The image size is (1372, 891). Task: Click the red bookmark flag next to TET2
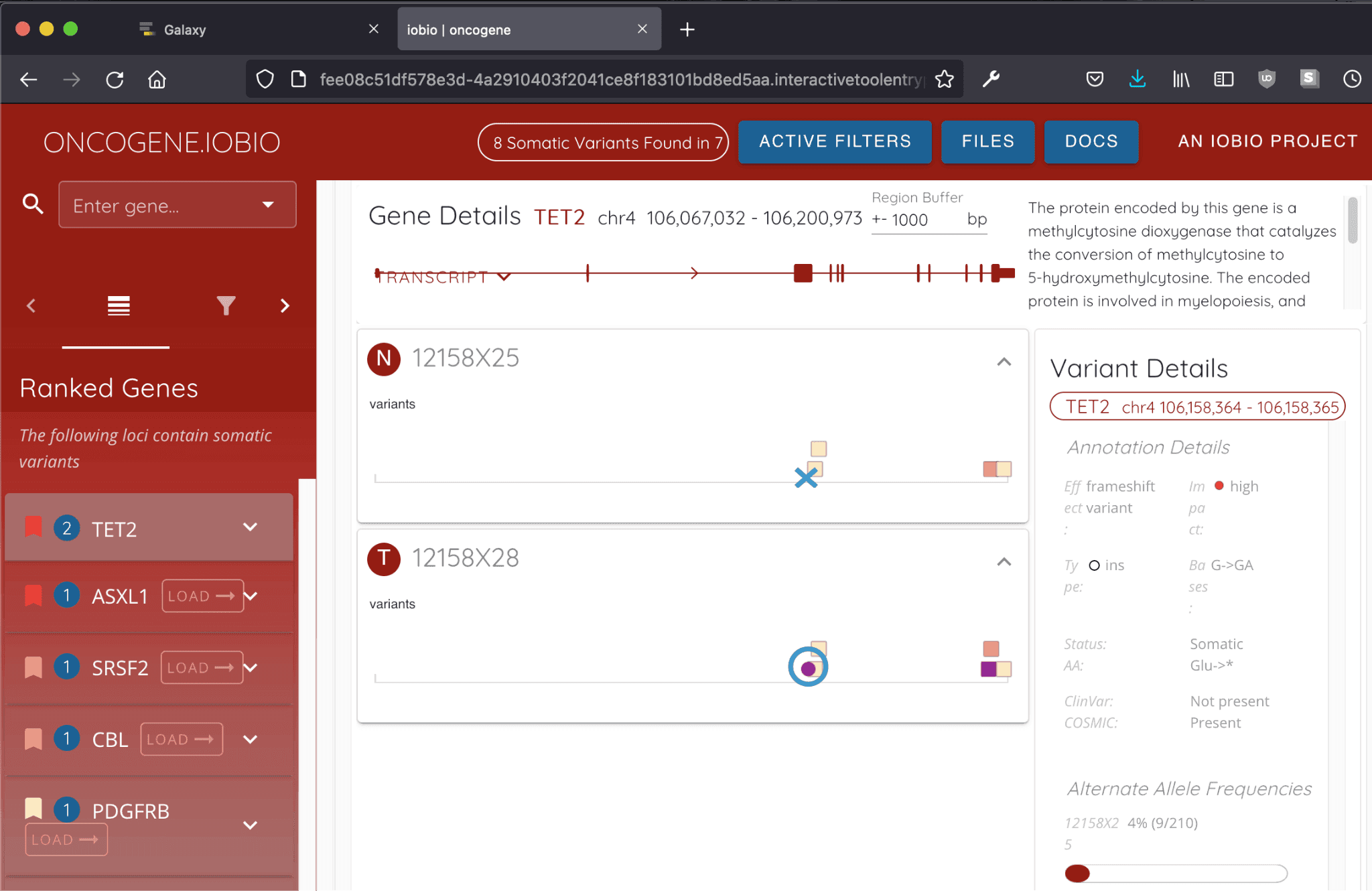click(33, 527)
